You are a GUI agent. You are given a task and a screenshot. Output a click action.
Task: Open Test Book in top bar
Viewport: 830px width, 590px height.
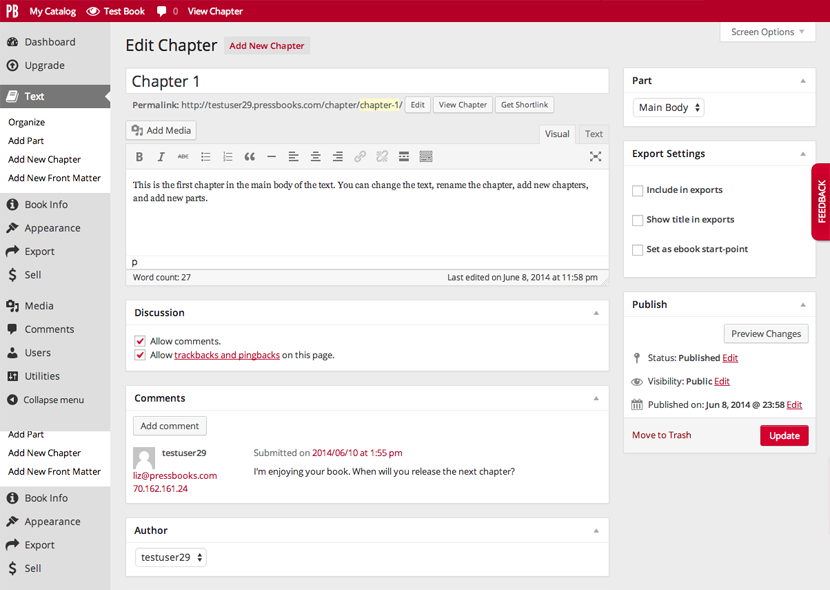pos(115,11)
